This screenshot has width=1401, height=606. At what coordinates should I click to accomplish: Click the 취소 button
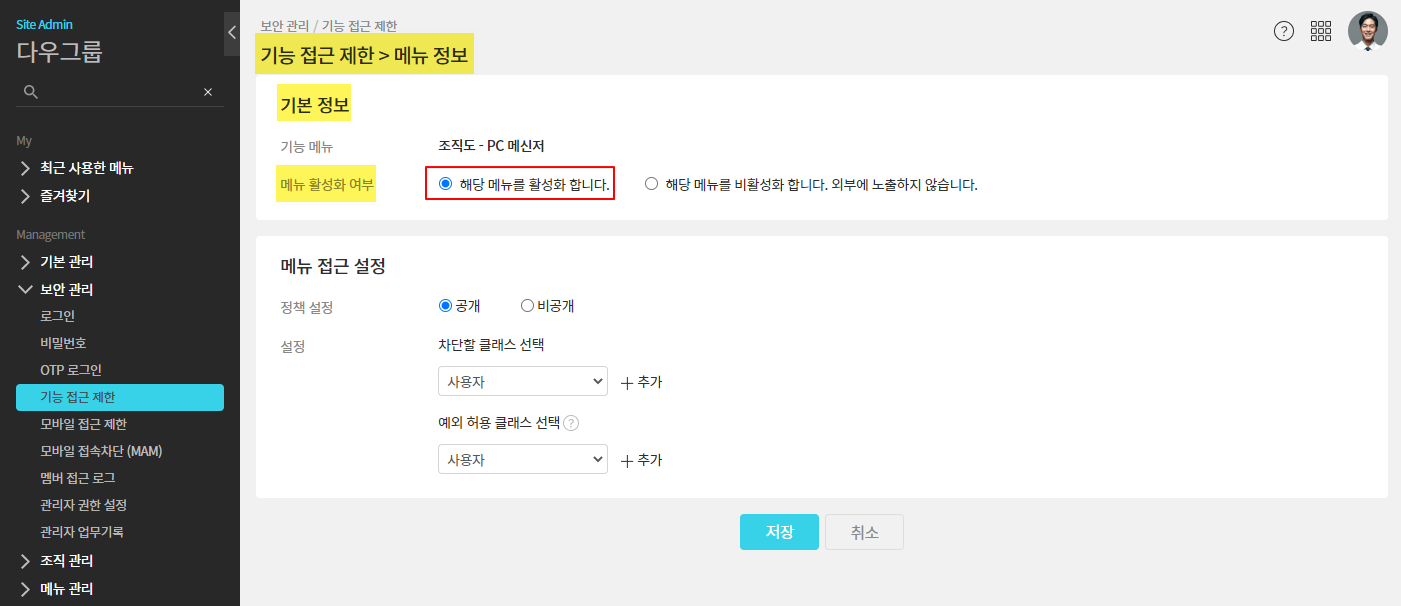[864, 532]
